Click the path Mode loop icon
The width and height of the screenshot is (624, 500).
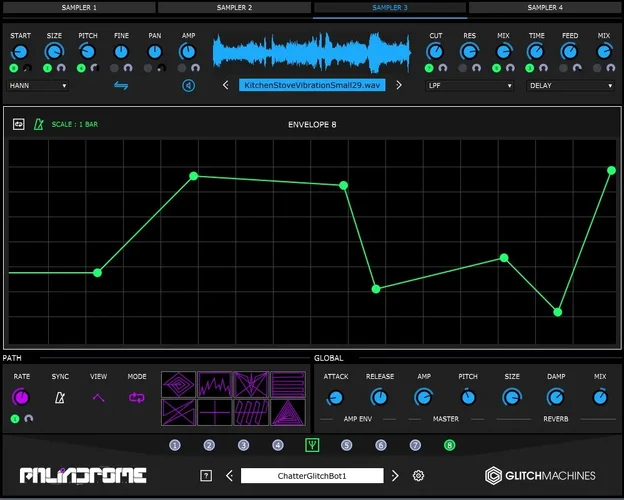(x=136, y=397)
